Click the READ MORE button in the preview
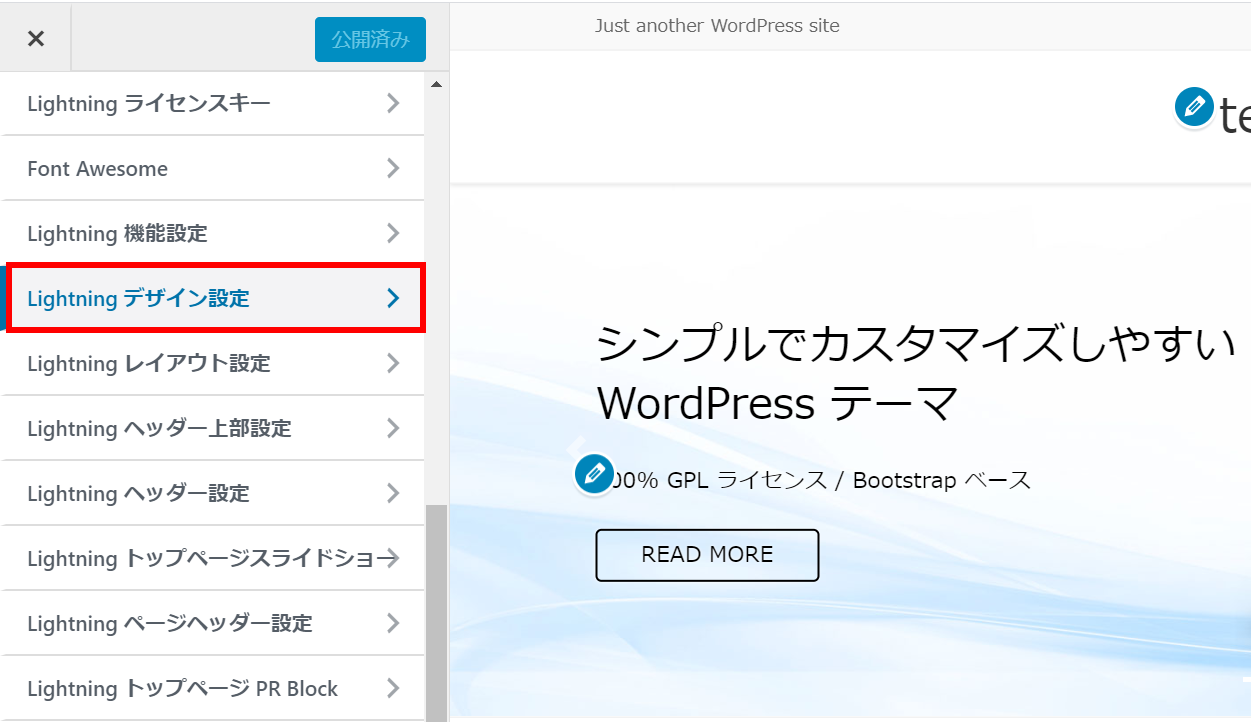Image resolution: width=1251 pixels, height=722 pixels. click(x=707, y=555)
